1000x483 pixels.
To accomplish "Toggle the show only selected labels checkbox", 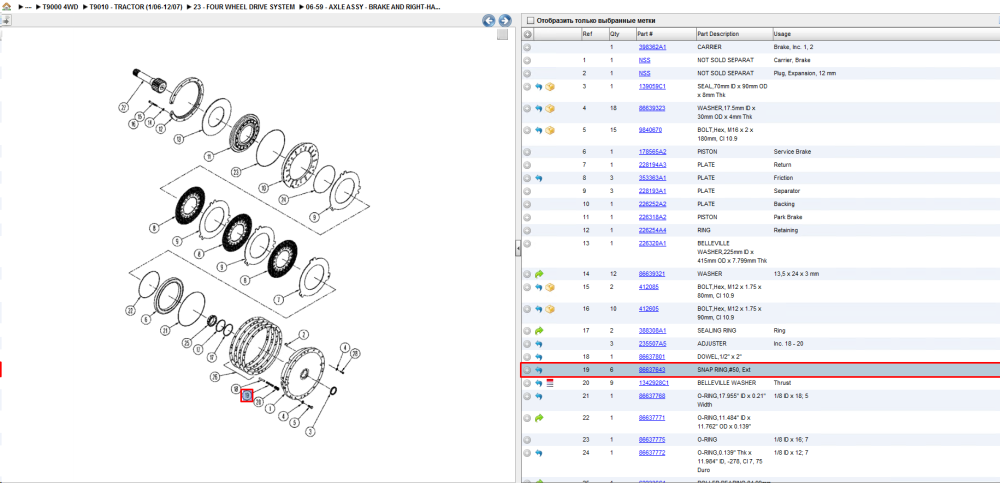I will tap(529, 20).
